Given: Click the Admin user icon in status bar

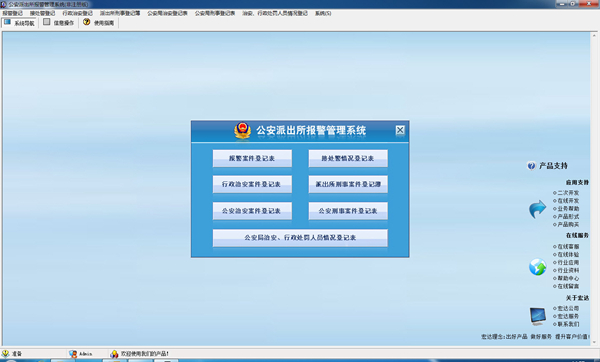Looking at the screenshot, I should 73,354.
